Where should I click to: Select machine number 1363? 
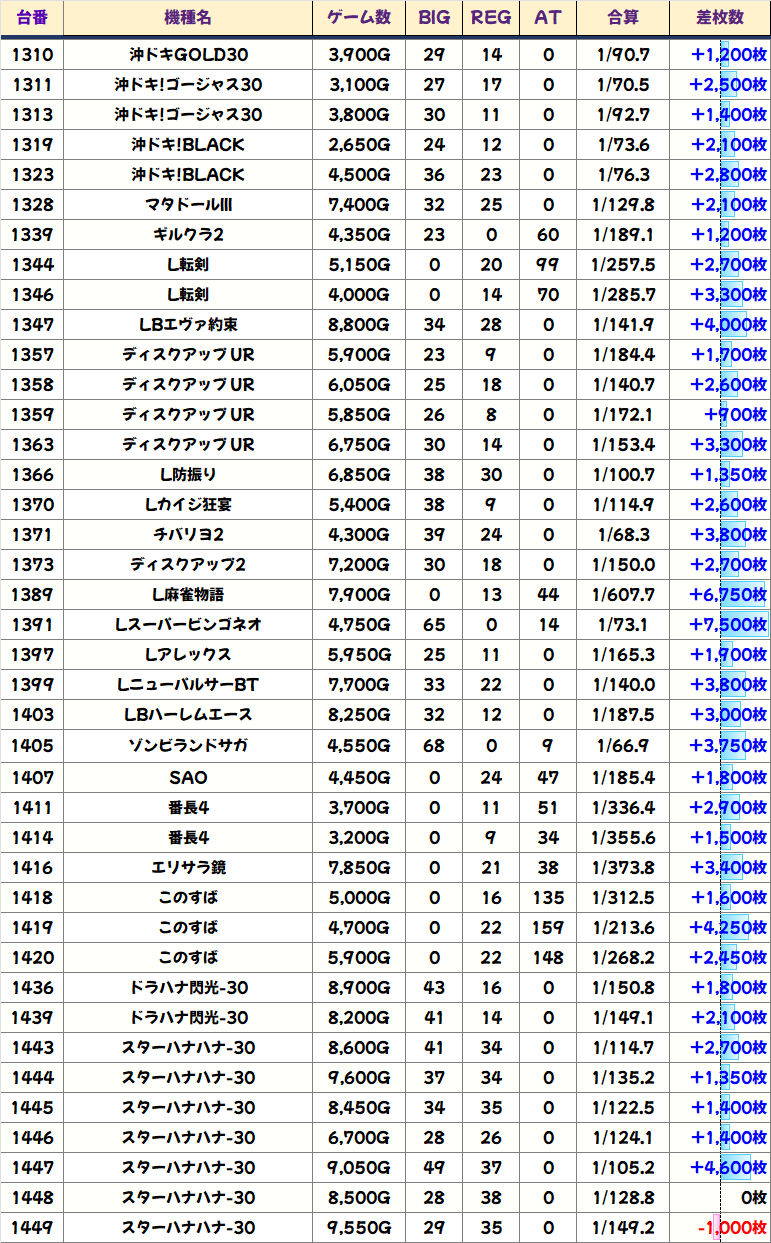[32, 445]
